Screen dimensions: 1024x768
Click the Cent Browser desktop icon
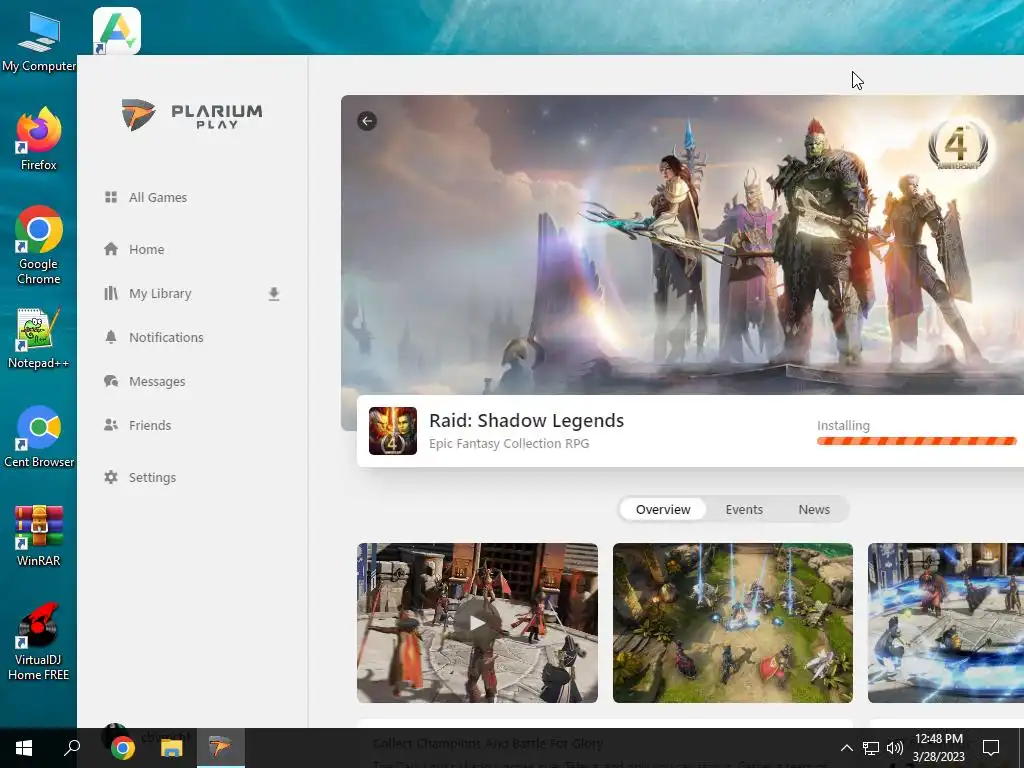coord(39,436)
